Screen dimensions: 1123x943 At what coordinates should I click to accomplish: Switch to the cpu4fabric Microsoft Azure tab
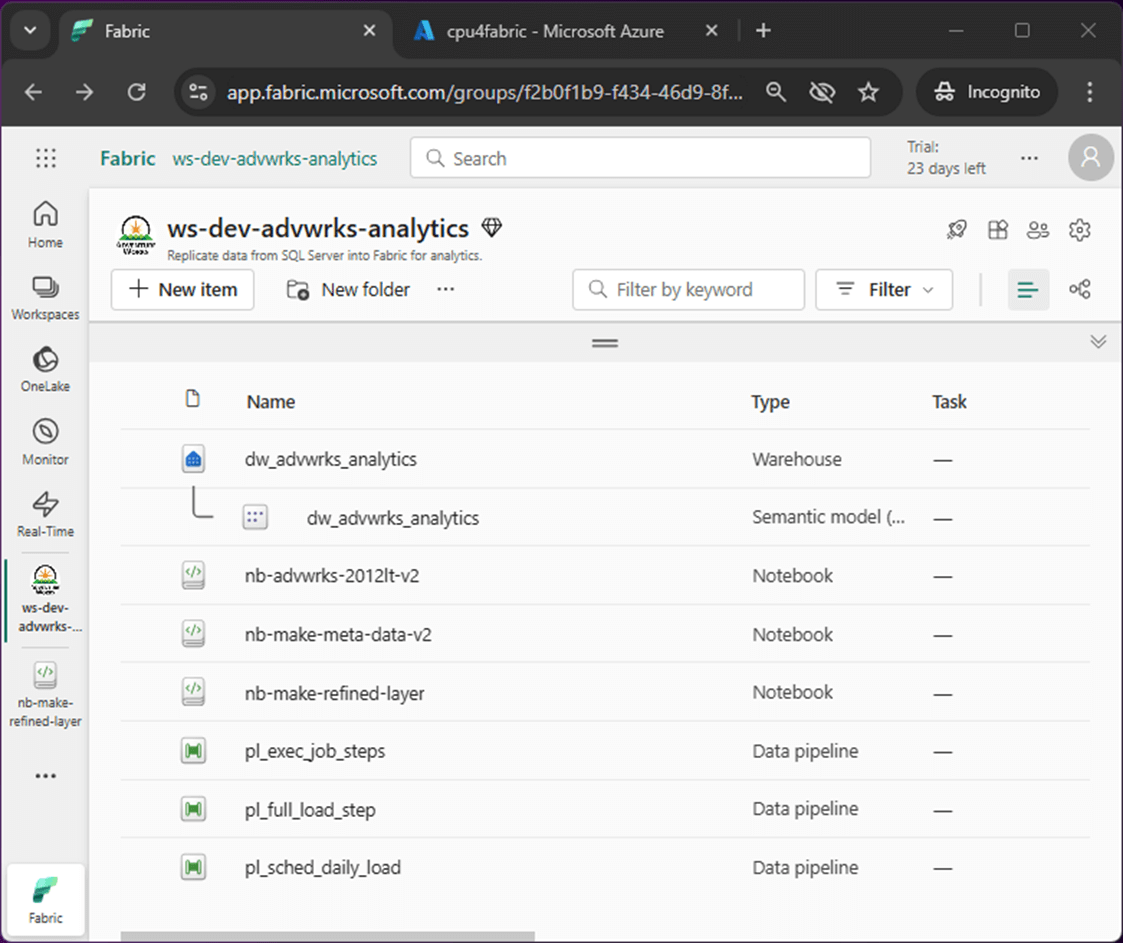click(x=553, y=31)
